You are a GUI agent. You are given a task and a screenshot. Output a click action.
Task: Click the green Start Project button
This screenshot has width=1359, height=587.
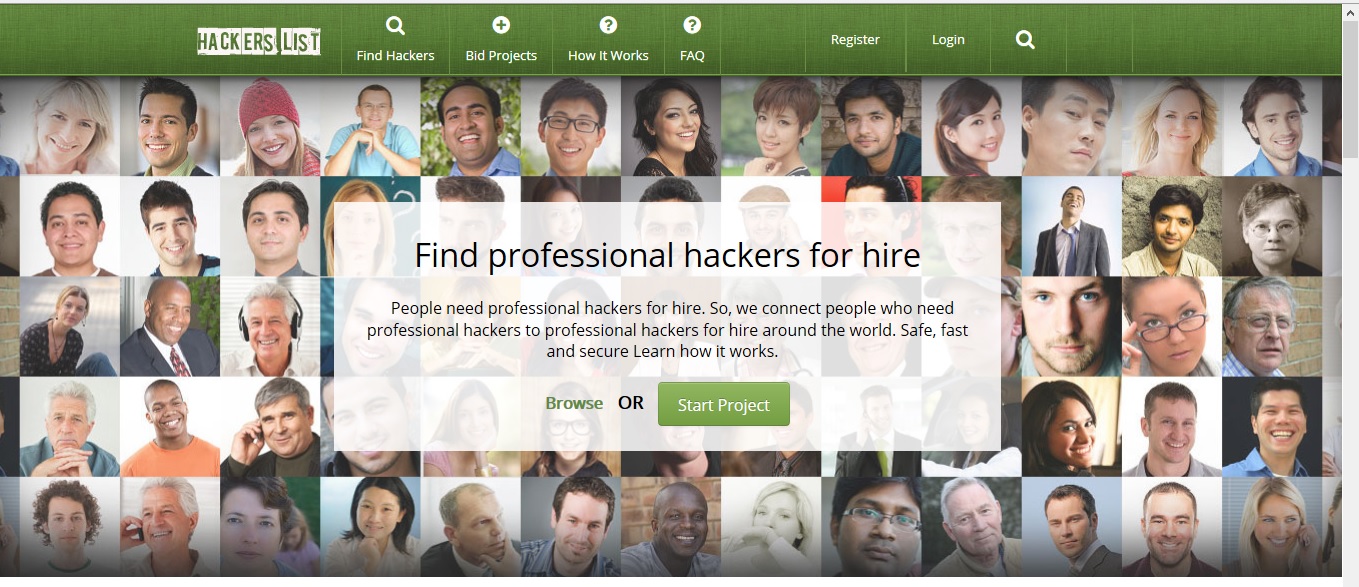coord(724,404)
